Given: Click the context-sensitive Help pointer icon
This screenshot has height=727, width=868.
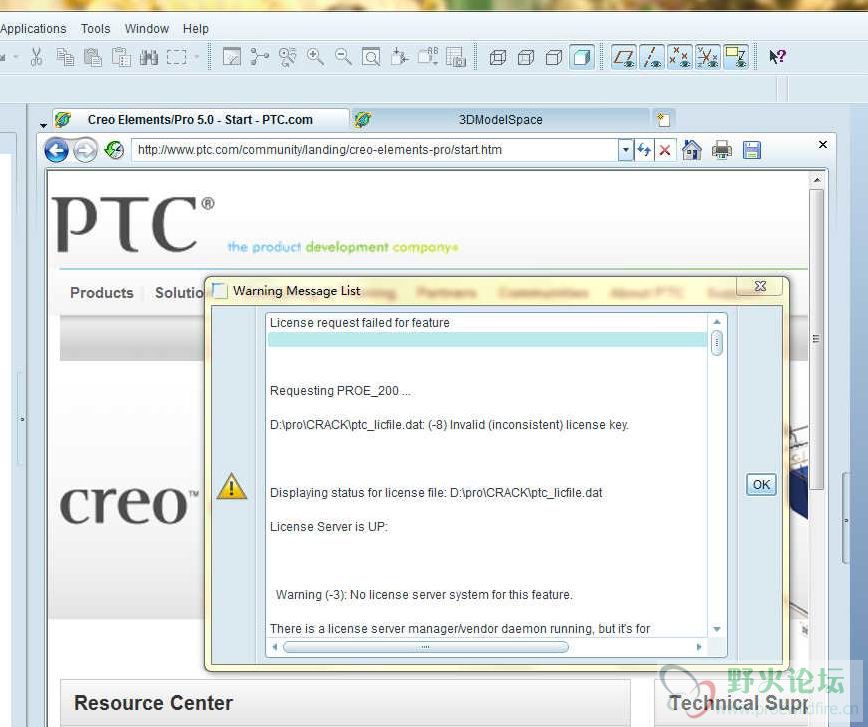Looking at the screenshot, I should [777, 56].
